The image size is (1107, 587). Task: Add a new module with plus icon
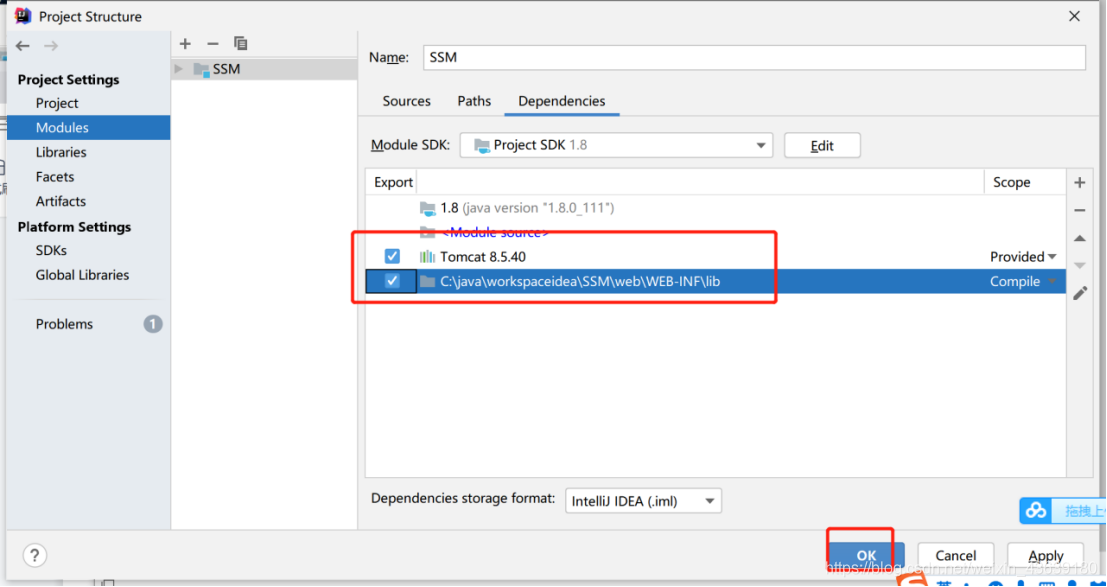pos(185,44)
